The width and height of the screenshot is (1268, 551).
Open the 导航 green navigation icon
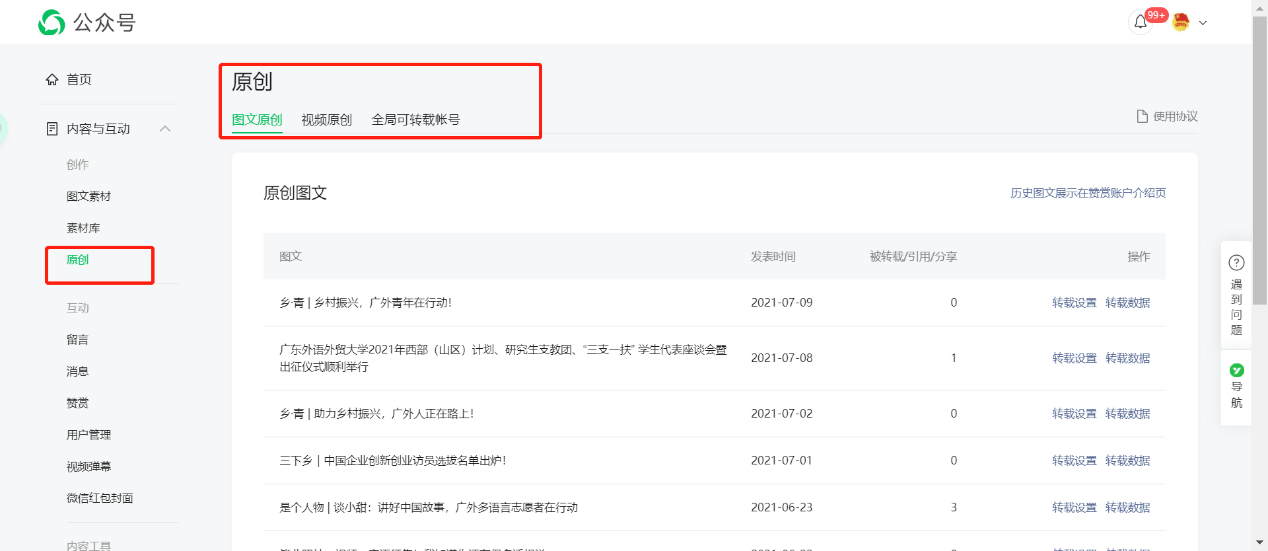click(x=1236, y=370)
